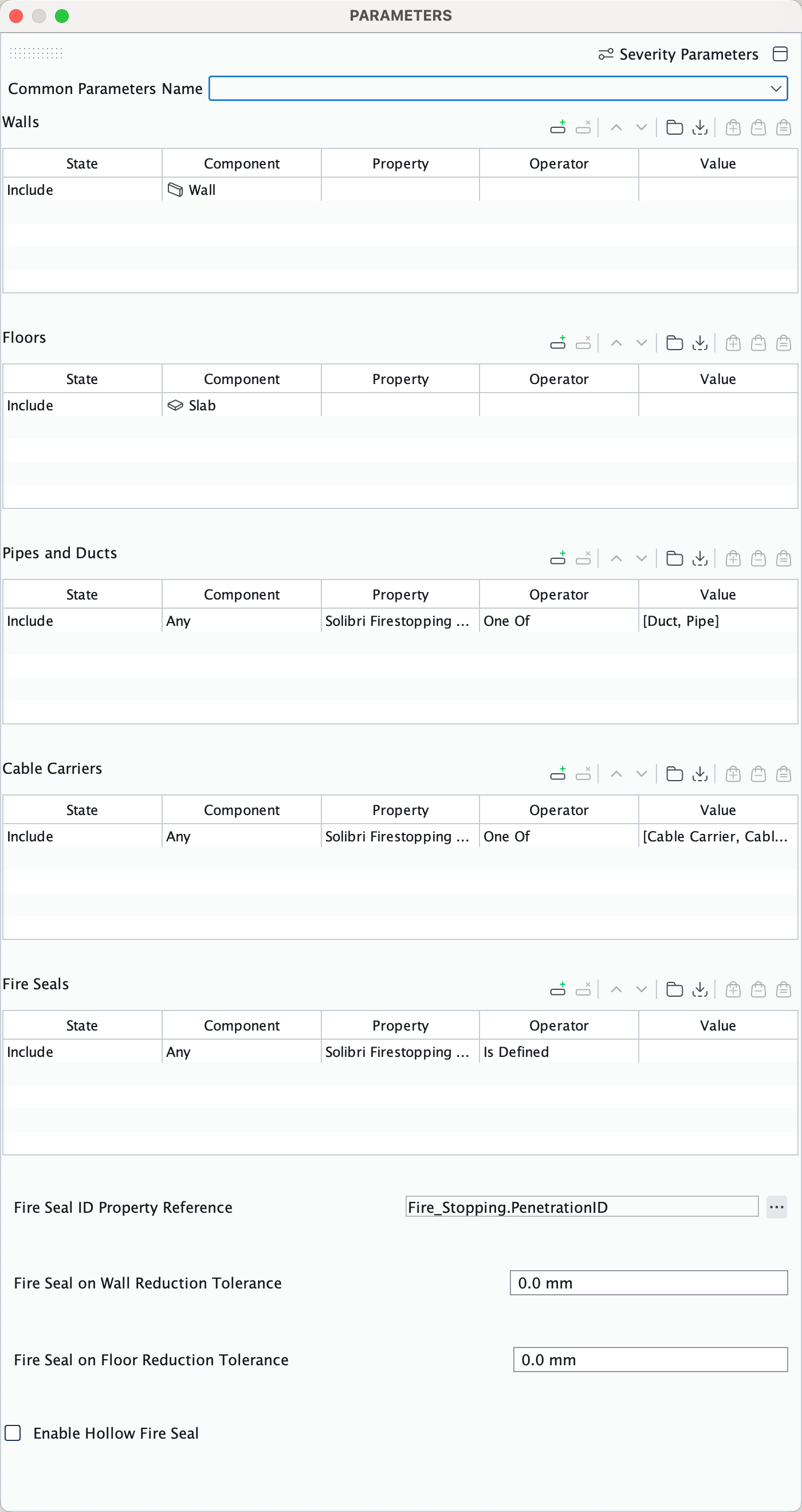Open folder icon in Floors toolbar
The width and height of the screenshot is (802, 1512).
(675, 343)
